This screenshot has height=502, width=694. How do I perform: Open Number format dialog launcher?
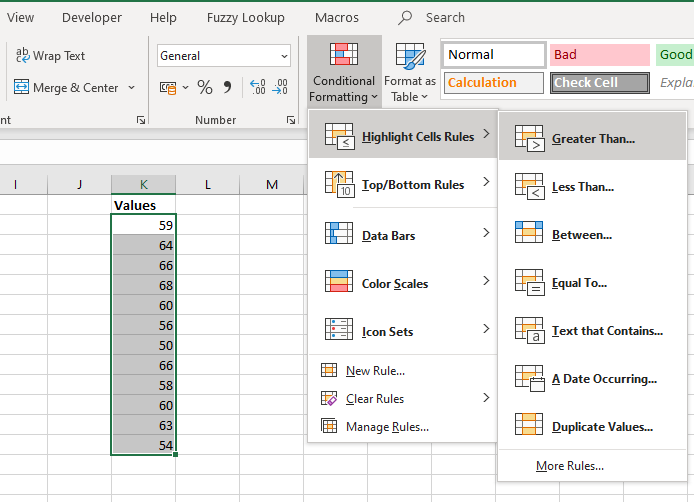click(x=289, y=120)
